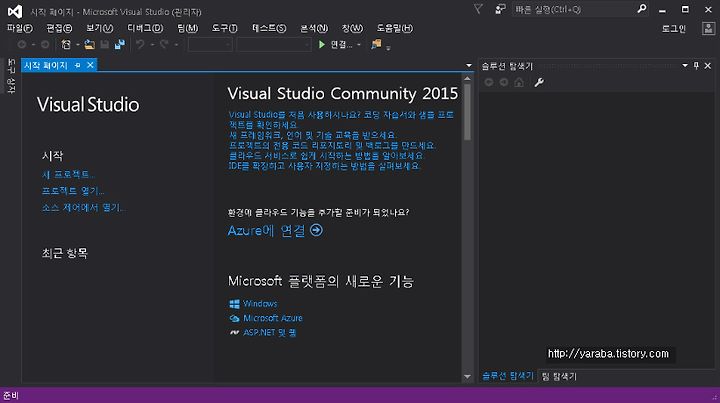Click the 프로젝트 열기... link
Viewport: 720px width, 403px height.
(73, 191)
